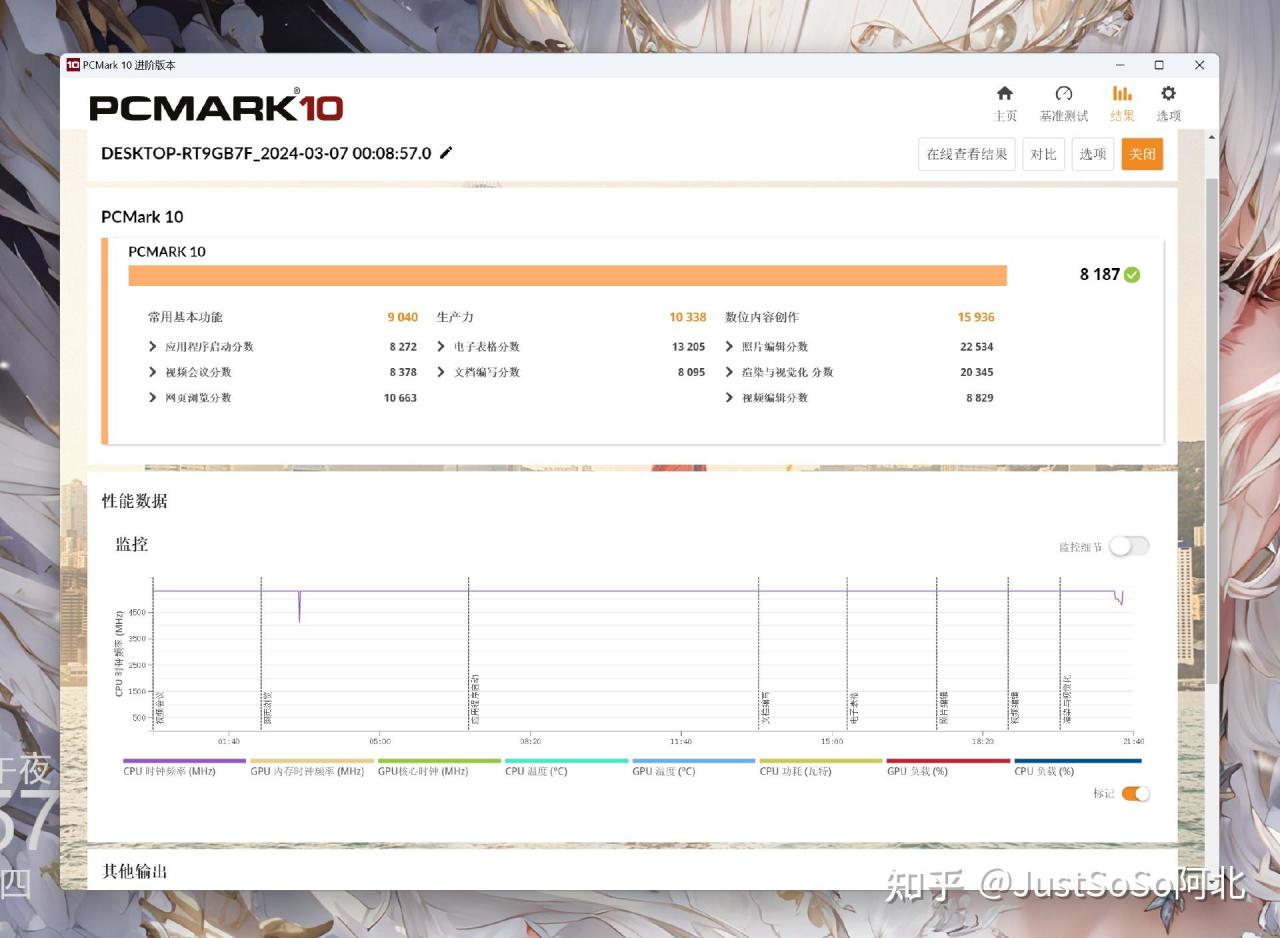Click the result name DESKTOP-RT9GB7F_2024-03-07 00:08:57.0

point(266,153)
